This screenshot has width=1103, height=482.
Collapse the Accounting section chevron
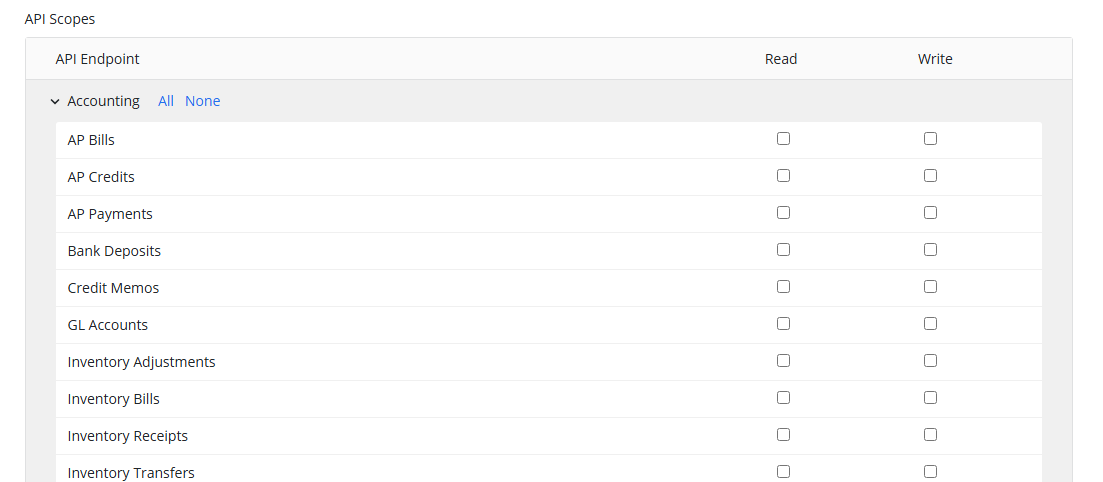pyautogui.click(x=54, y=101)
